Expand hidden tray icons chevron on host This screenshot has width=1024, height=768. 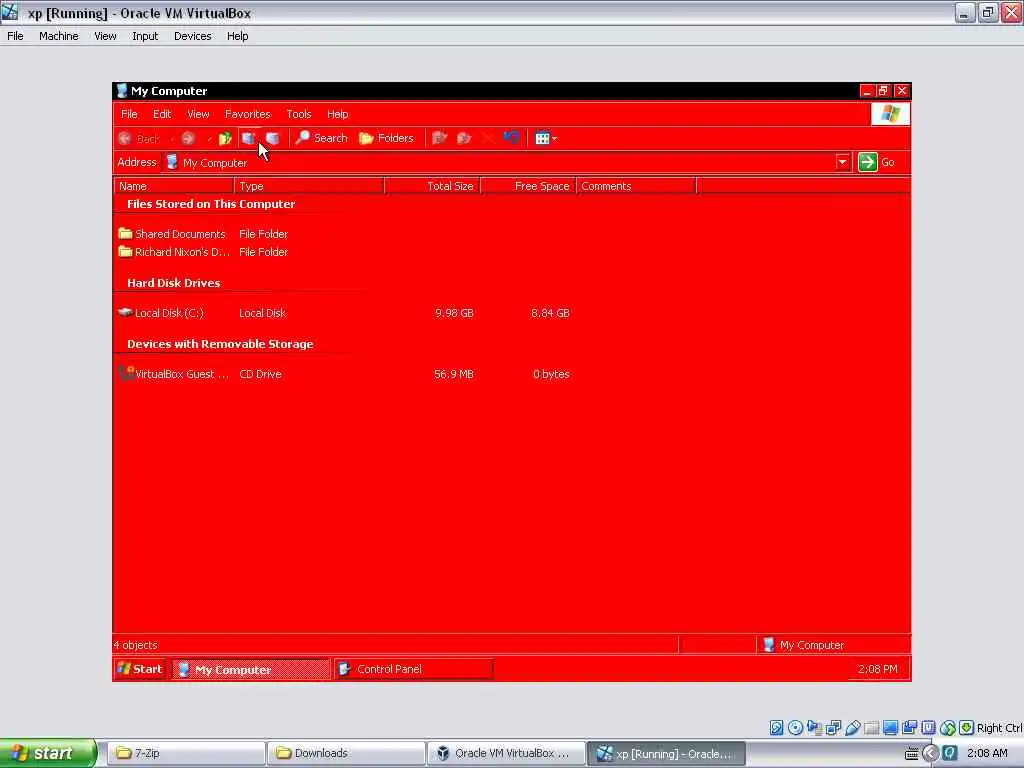tap(931, 753)
